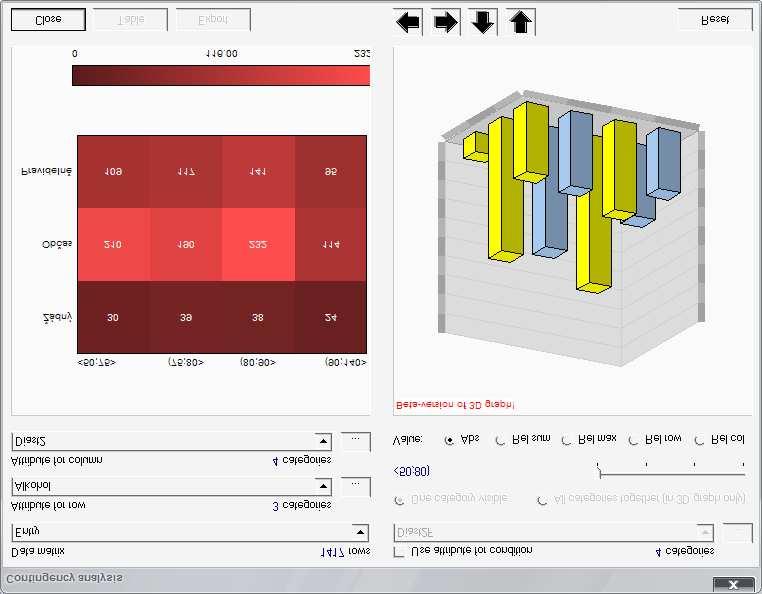The image size is (762, 594).
Task: Click the (90;140> column label
Action: [346, 363]
